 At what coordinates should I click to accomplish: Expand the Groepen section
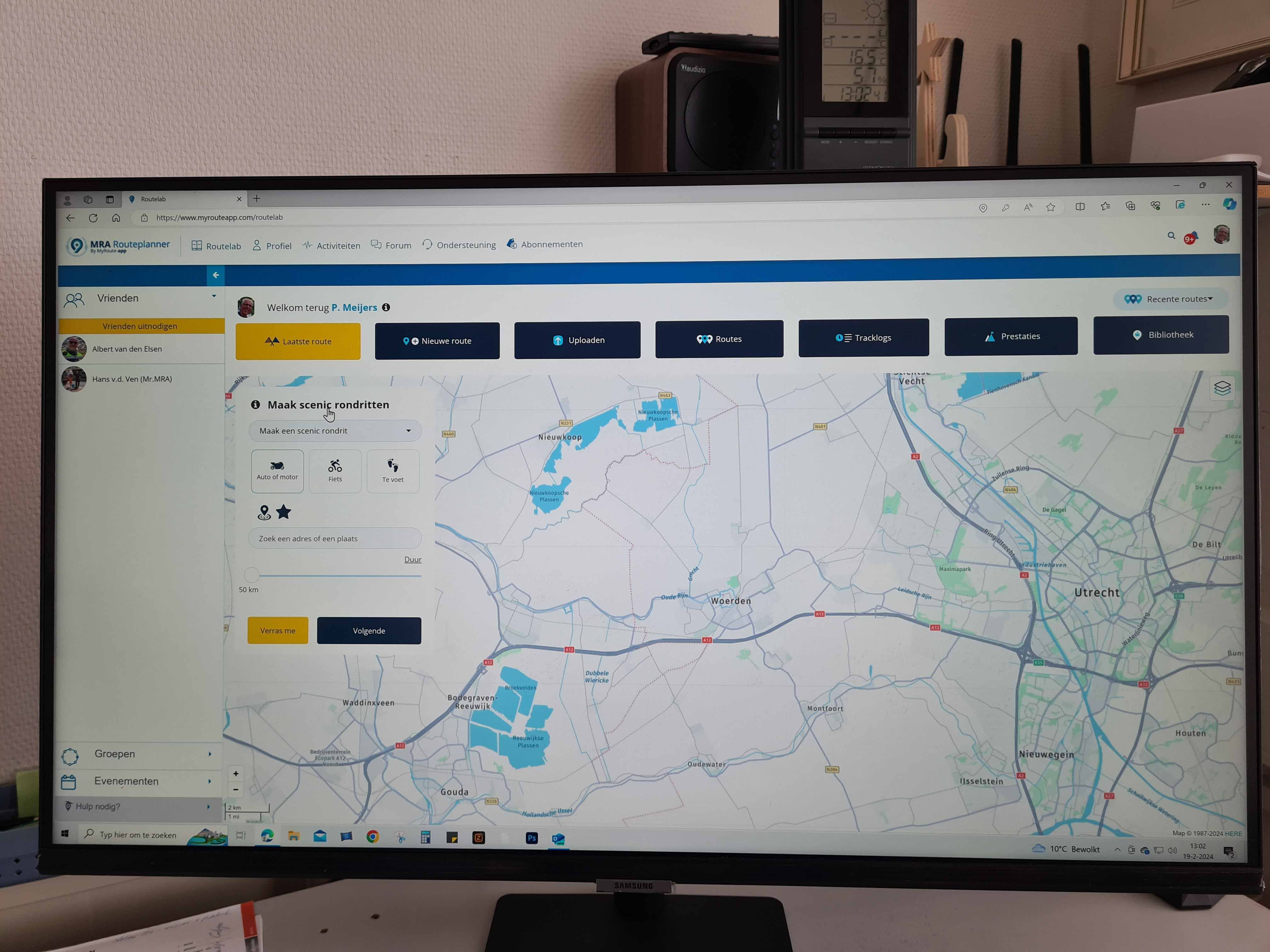tap(140, 755)
